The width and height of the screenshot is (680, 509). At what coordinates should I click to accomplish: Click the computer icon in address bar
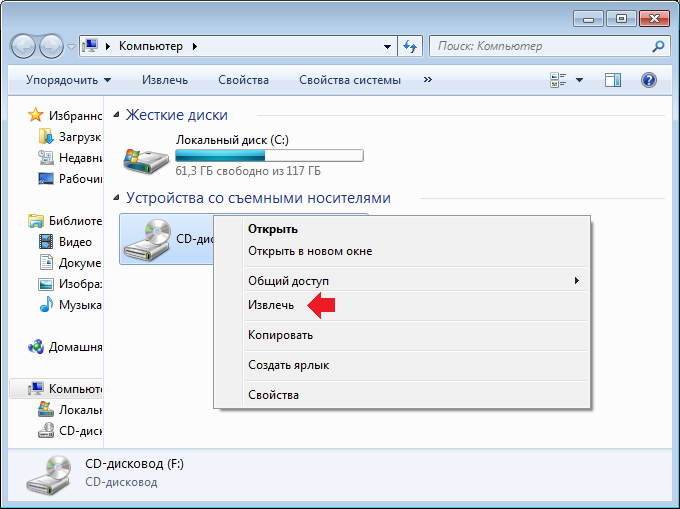[91, 46]
